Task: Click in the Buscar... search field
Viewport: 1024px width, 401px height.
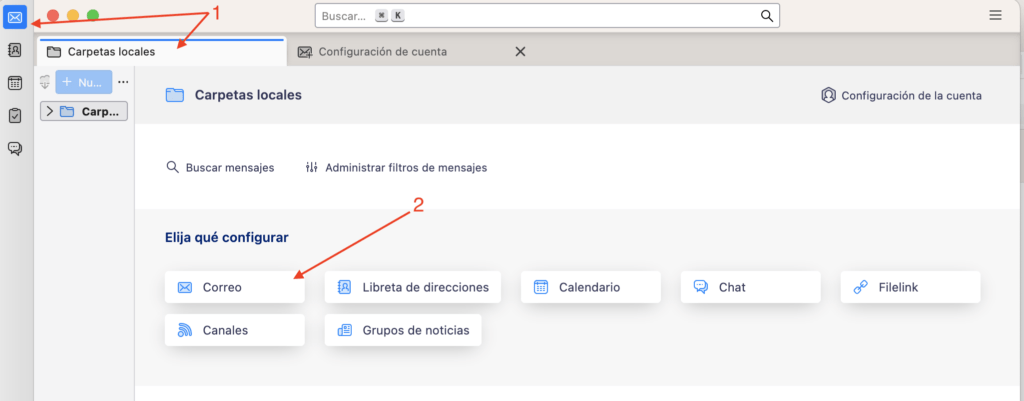Action: (x=547, y=16)
